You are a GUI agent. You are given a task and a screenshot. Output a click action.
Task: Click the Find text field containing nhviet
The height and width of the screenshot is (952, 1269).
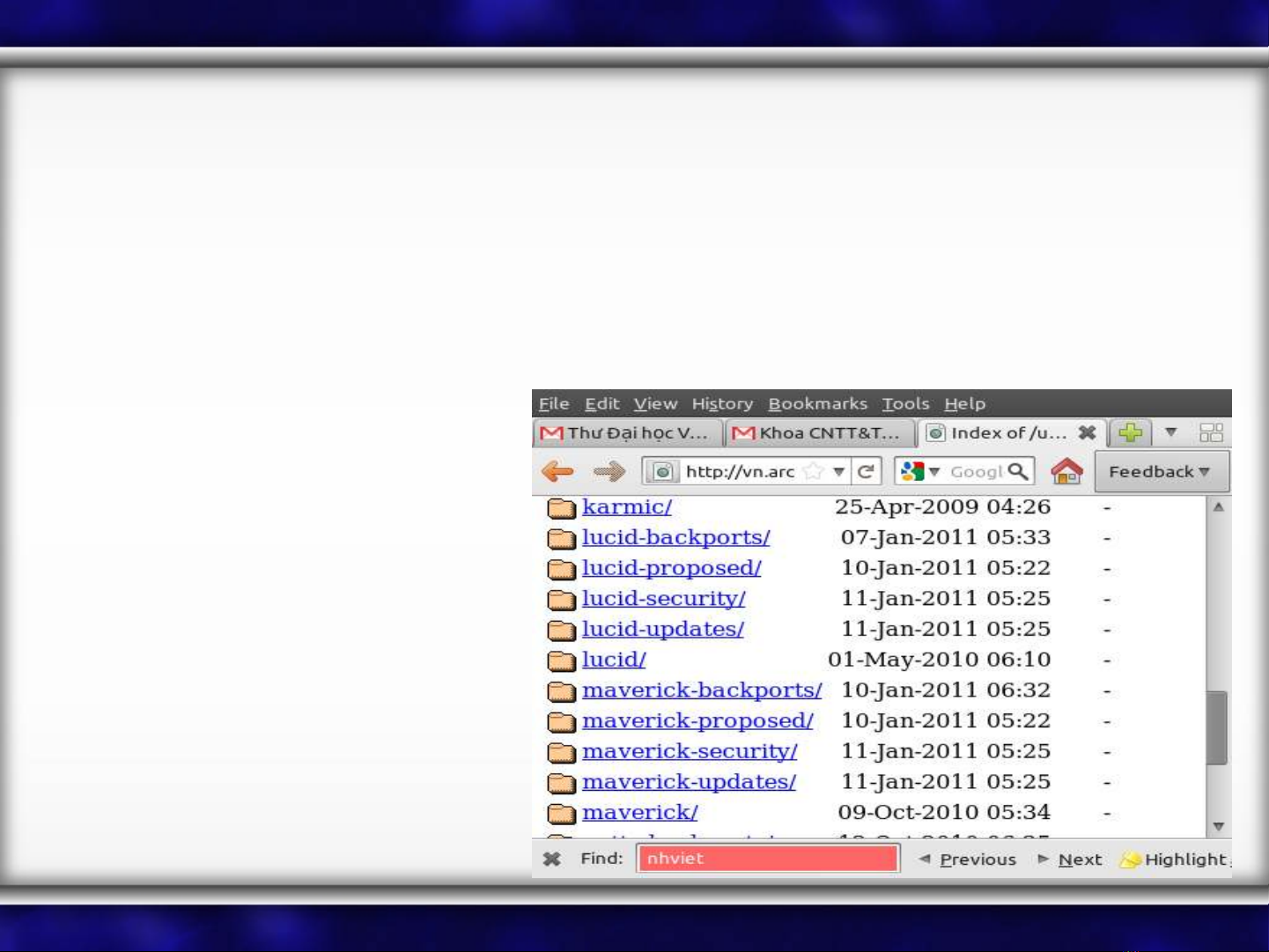[x=768, y=859]
